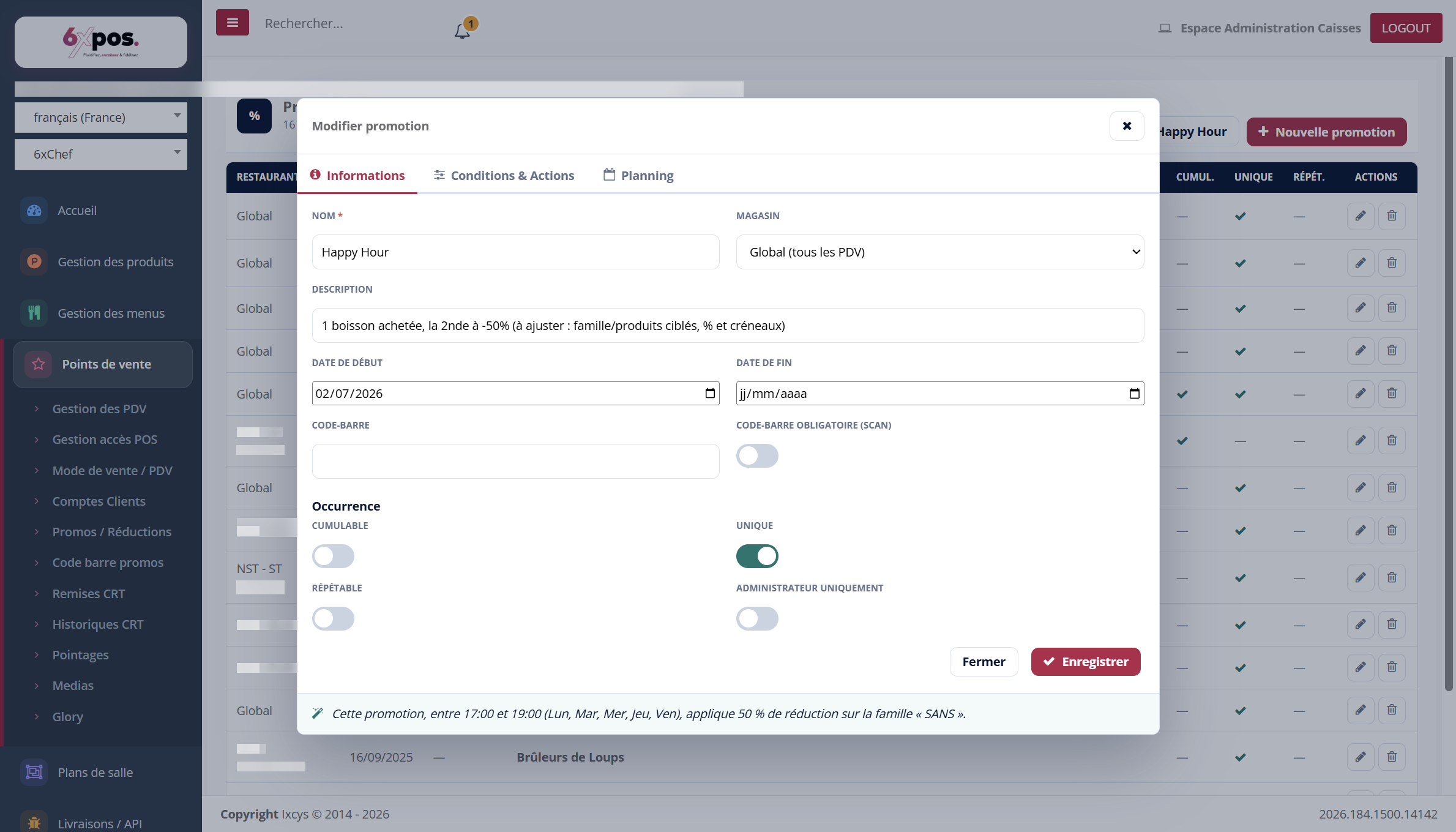
Task: Click into the Code-barre input field
Action: tap(515, 461)
